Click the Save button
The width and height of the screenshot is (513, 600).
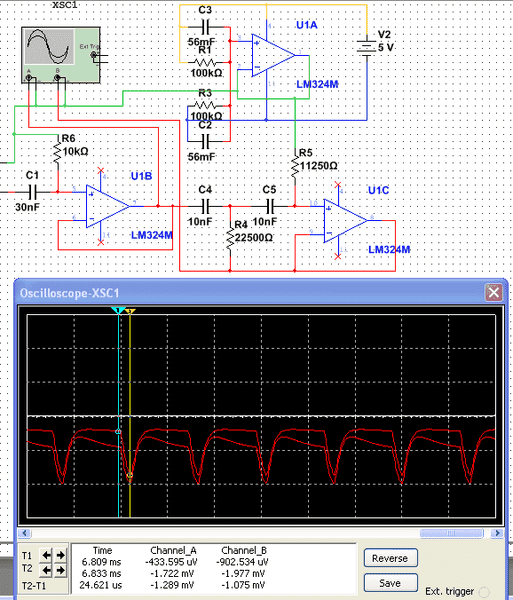390,583
